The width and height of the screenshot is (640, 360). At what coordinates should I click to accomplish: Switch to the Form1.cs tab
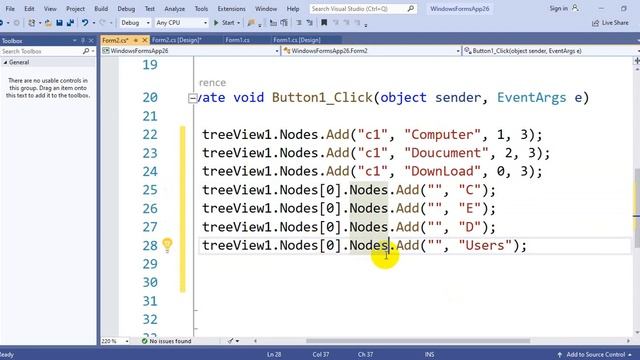point(238,40)
